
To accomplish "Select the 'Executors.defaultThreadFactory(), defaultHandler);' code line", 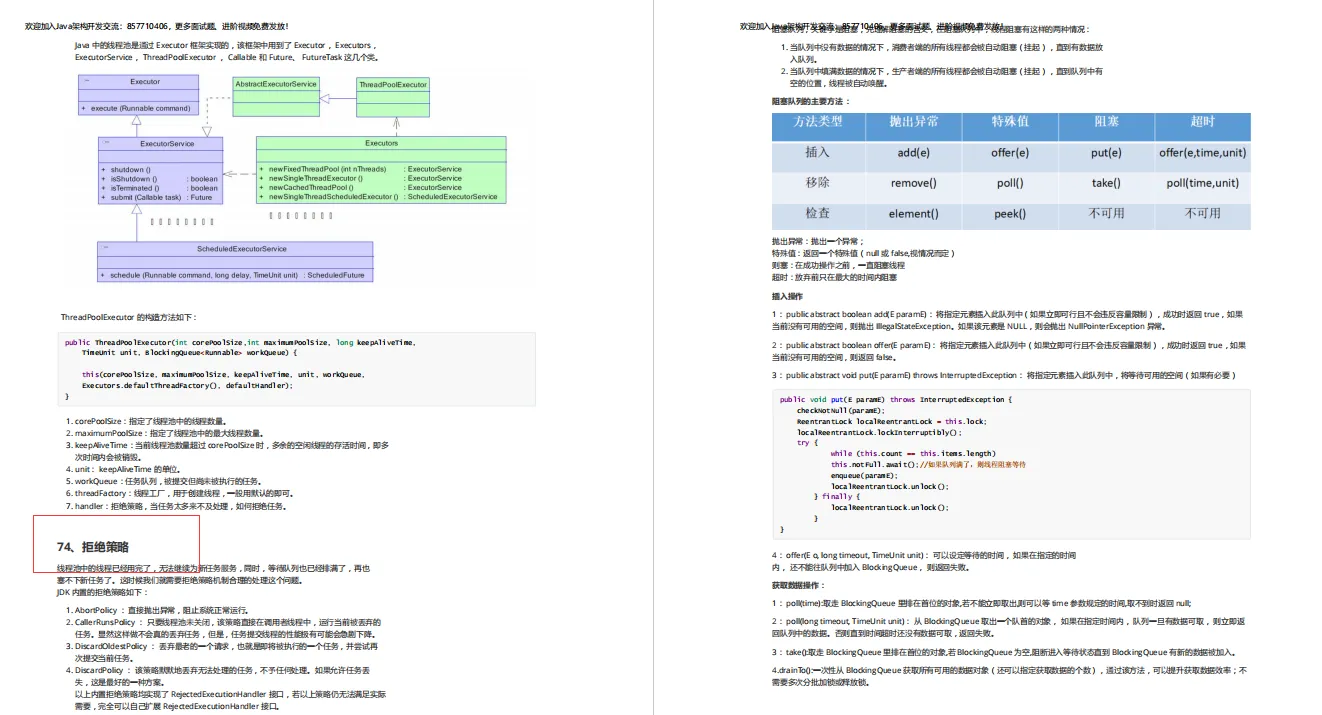I will click(x=187, y=385).
